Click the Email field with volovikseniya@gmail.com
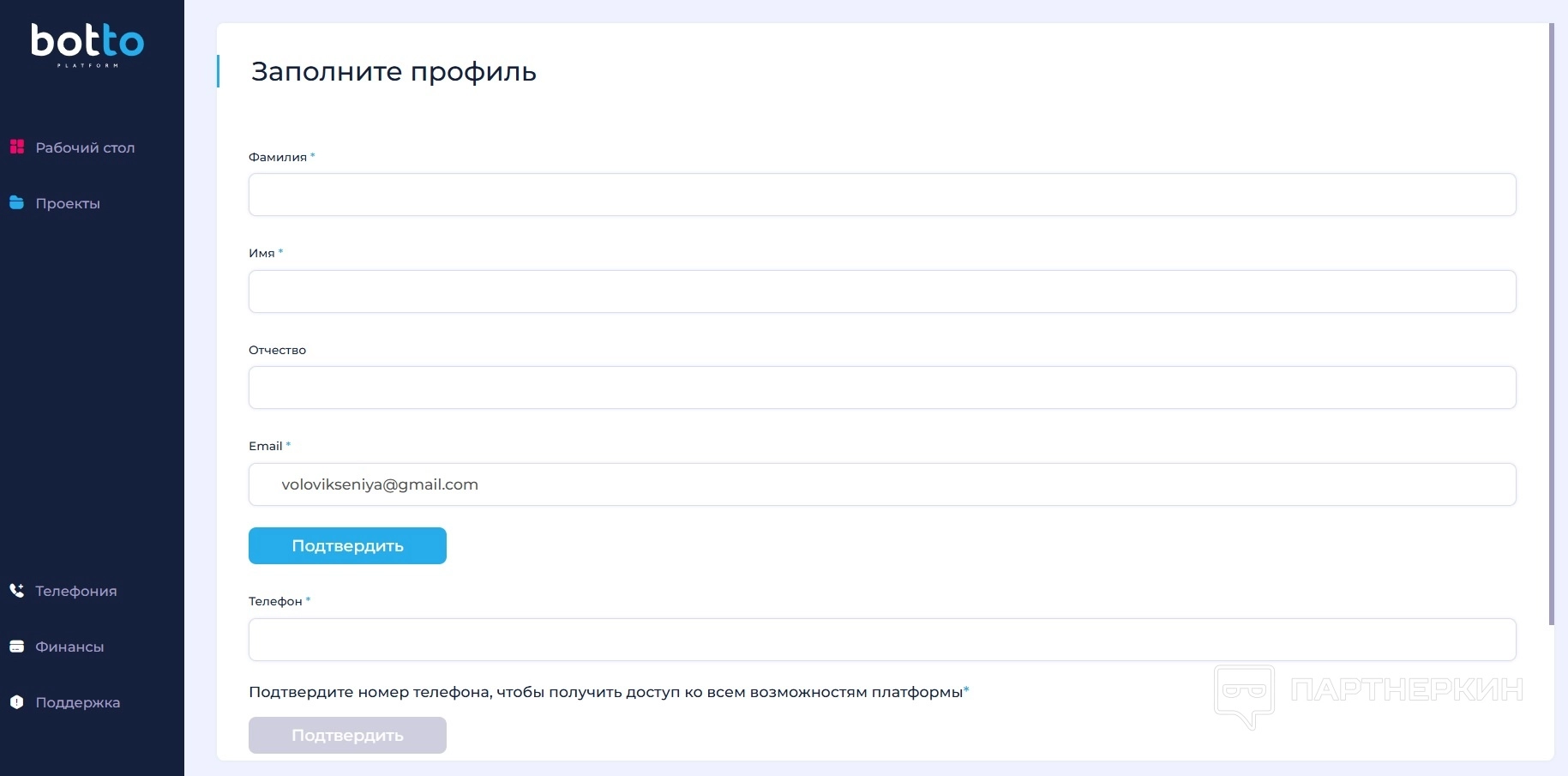 pyautogui.click(x=881, y=484)
